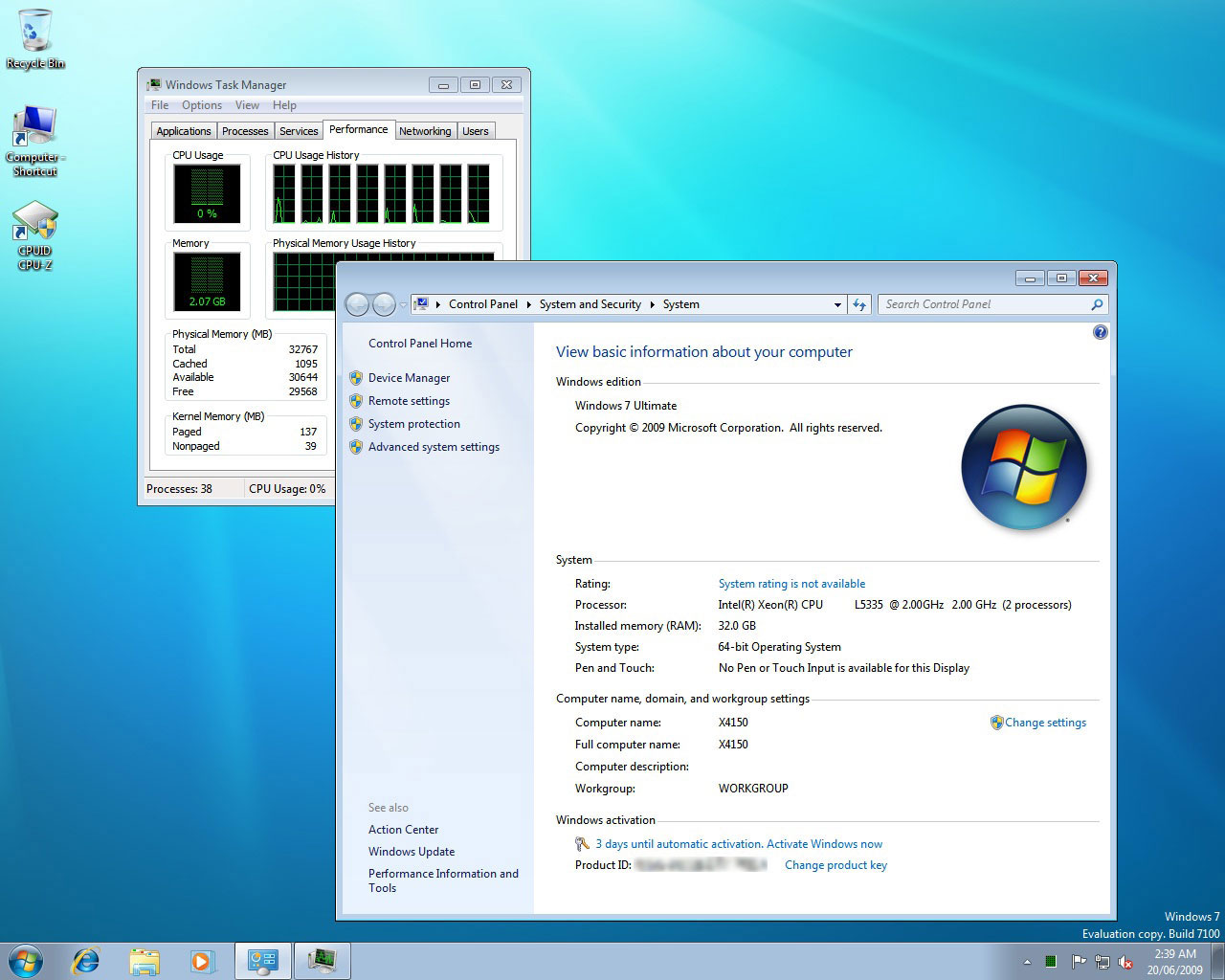Open the System protection link
This screenshot has height=980, width=1225.
414,424
